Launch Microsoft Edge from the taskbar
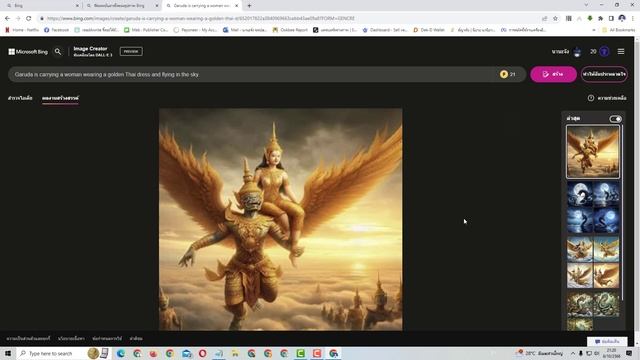Screen dimensions: 640x360 pos(121,353)
